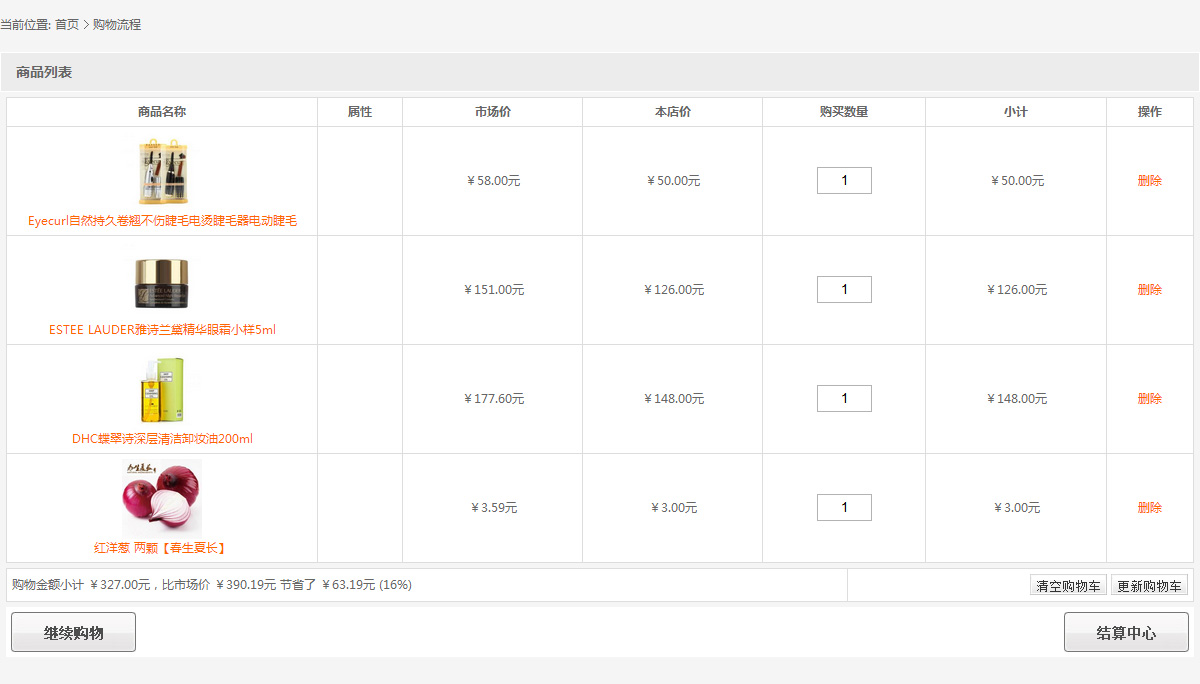Click the subtotal of the red onion row
The height and width of the screenshot is (684, 1200).
(x=1016, y=508)
